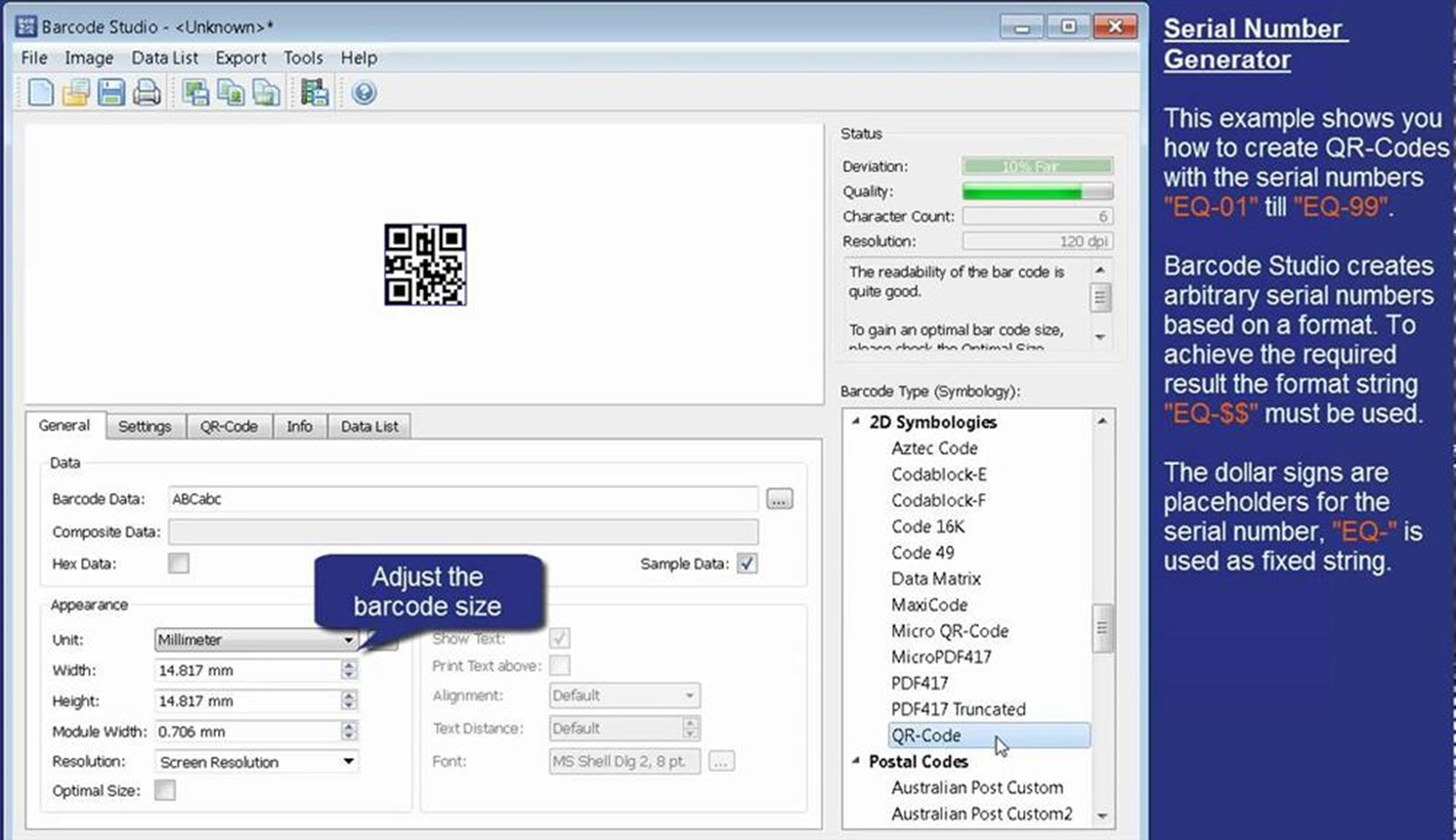Save the barcode with the floppy icon
Viewport: 1456px width, 840px height.
(111, 93)
